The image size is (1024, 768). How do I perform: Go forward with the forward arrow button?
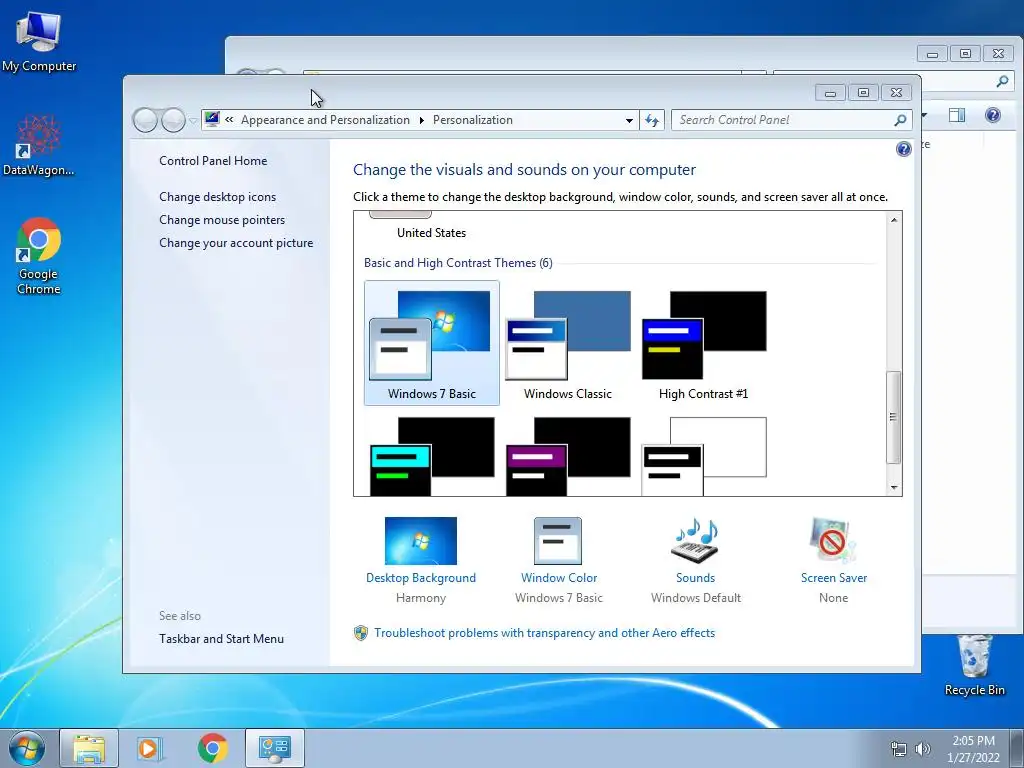[173, 120]
